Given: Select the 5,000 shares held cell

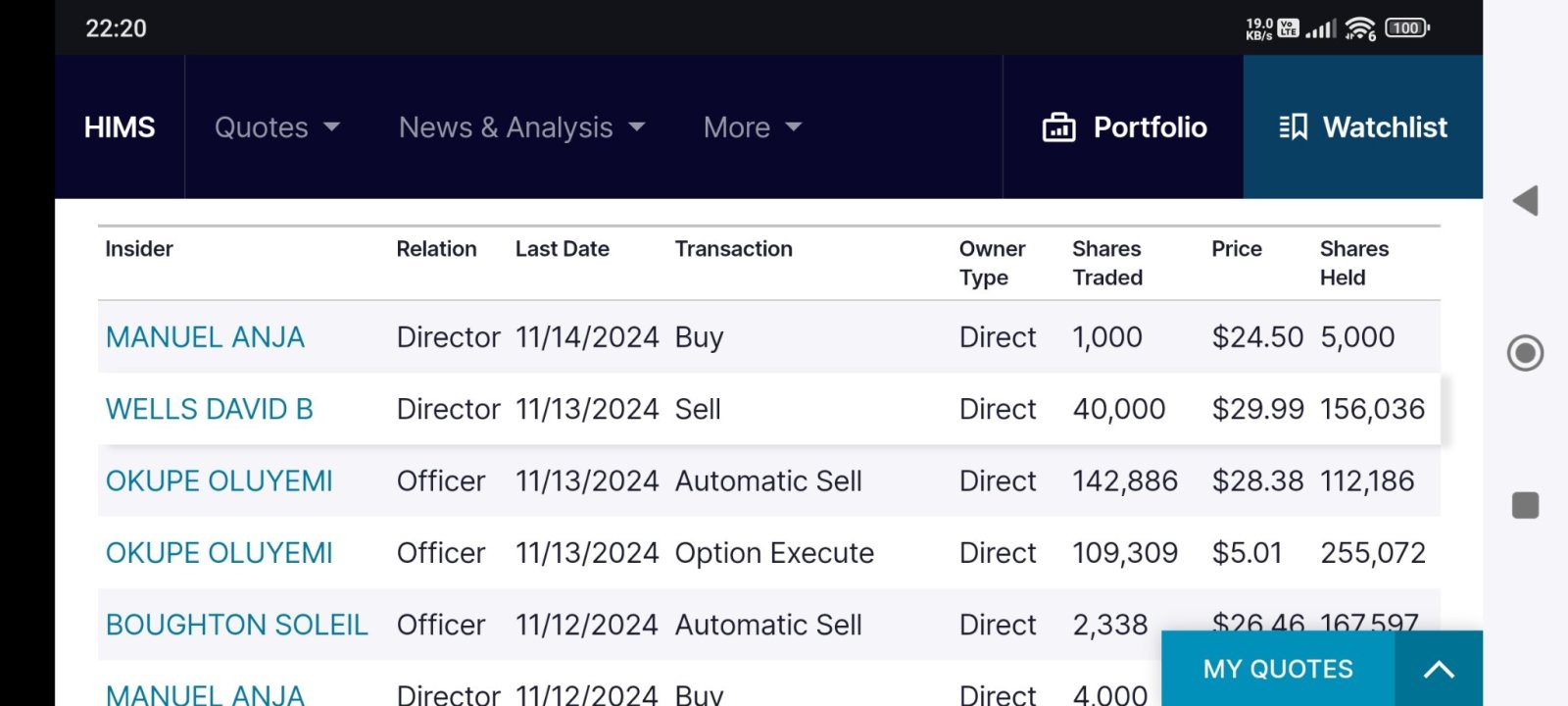Looking at the screenshot, I should tap(1357, 337).
